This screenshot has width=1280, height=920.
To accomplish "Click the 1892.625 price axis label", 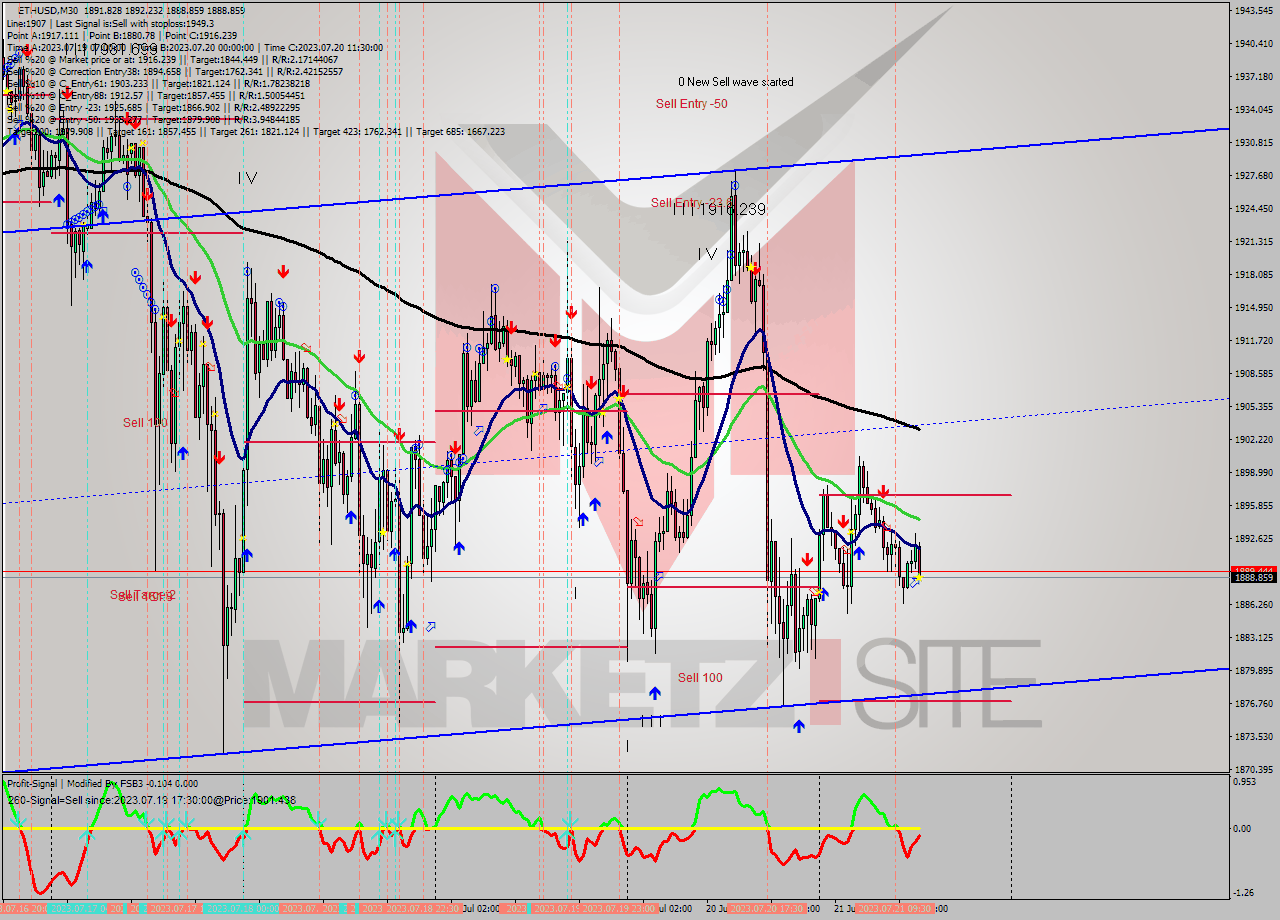I will click(1253, 538).
